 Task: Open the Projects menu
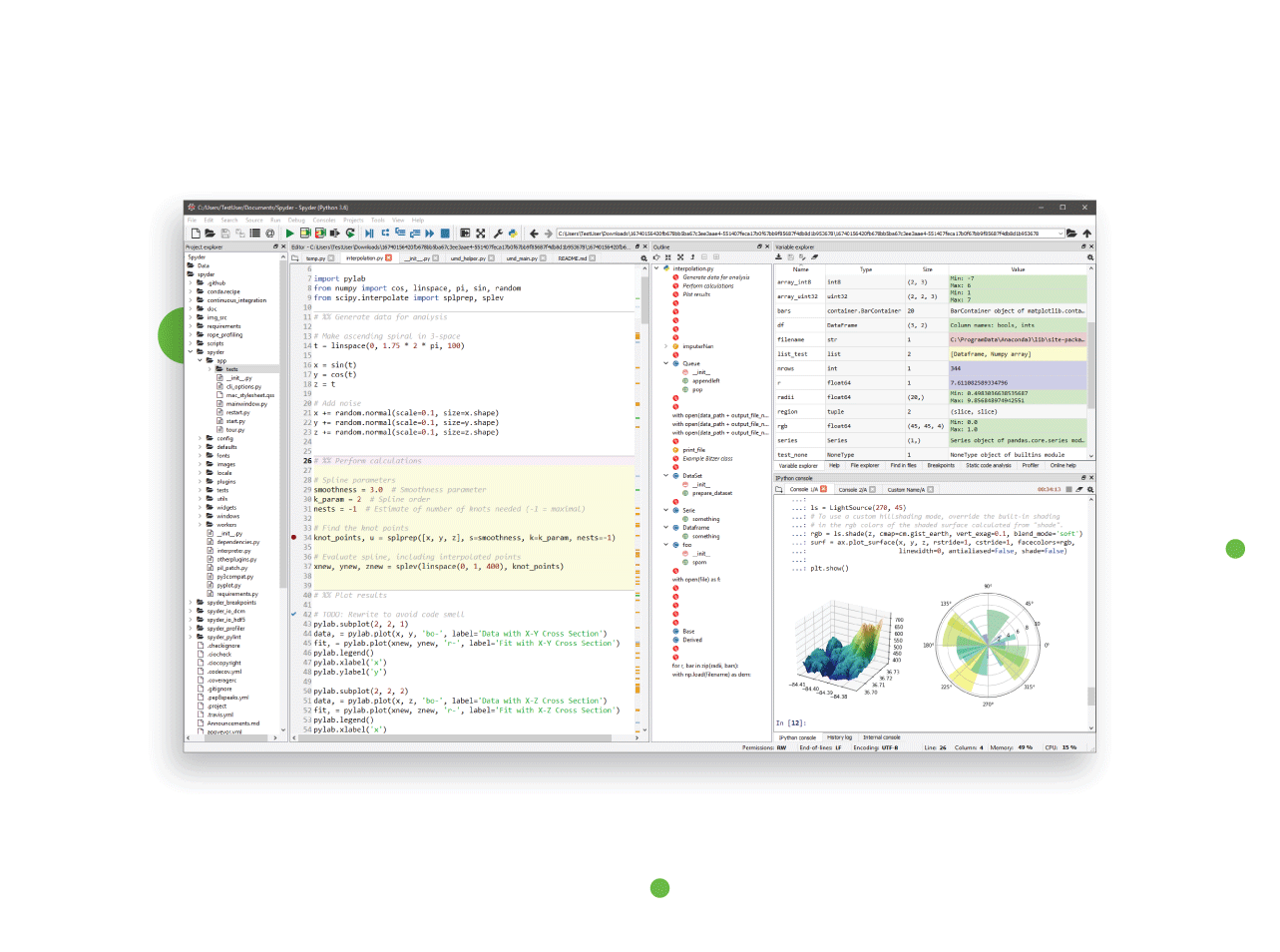click(x=353, y=220)
